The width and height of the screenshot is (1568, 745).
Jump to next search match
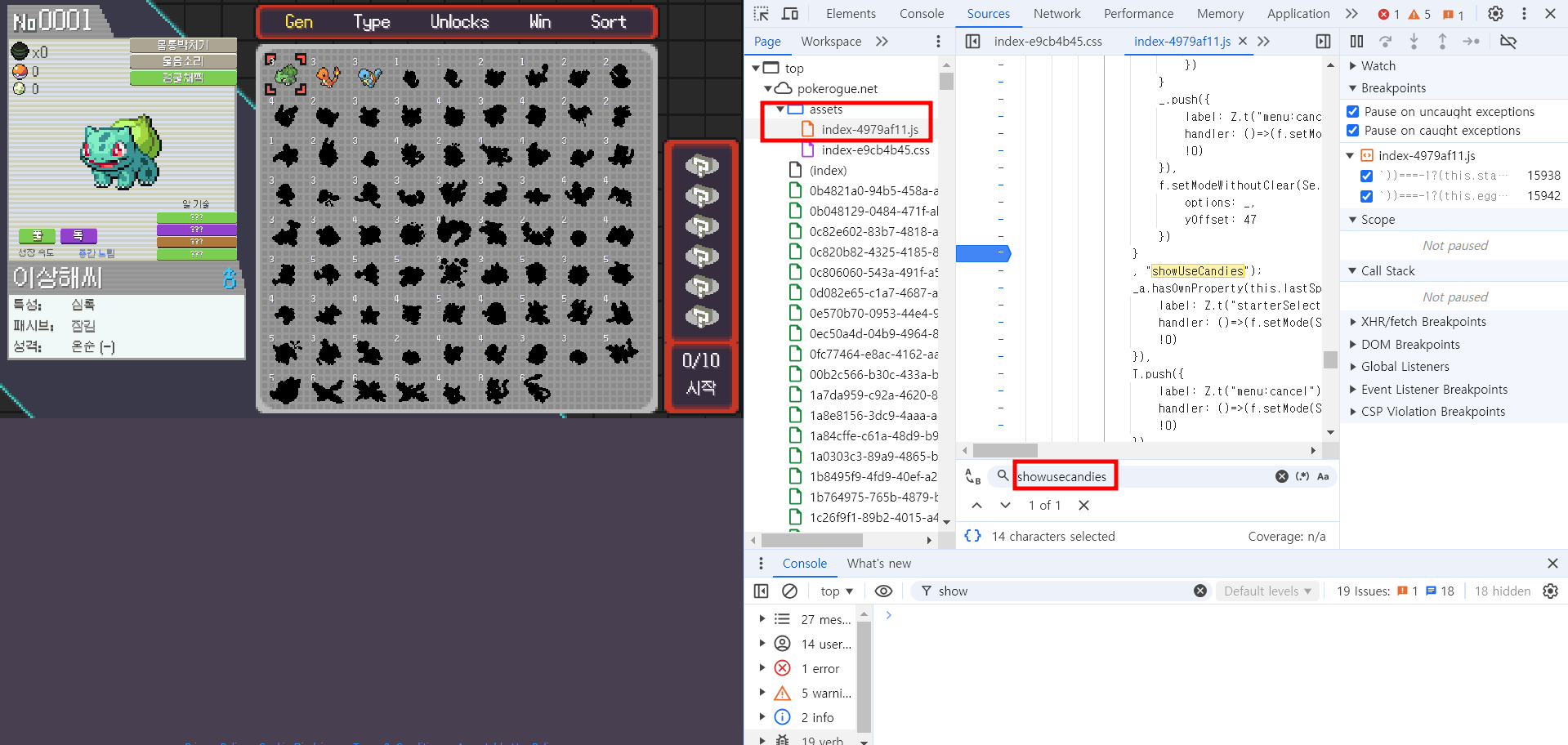point(1005,506)
